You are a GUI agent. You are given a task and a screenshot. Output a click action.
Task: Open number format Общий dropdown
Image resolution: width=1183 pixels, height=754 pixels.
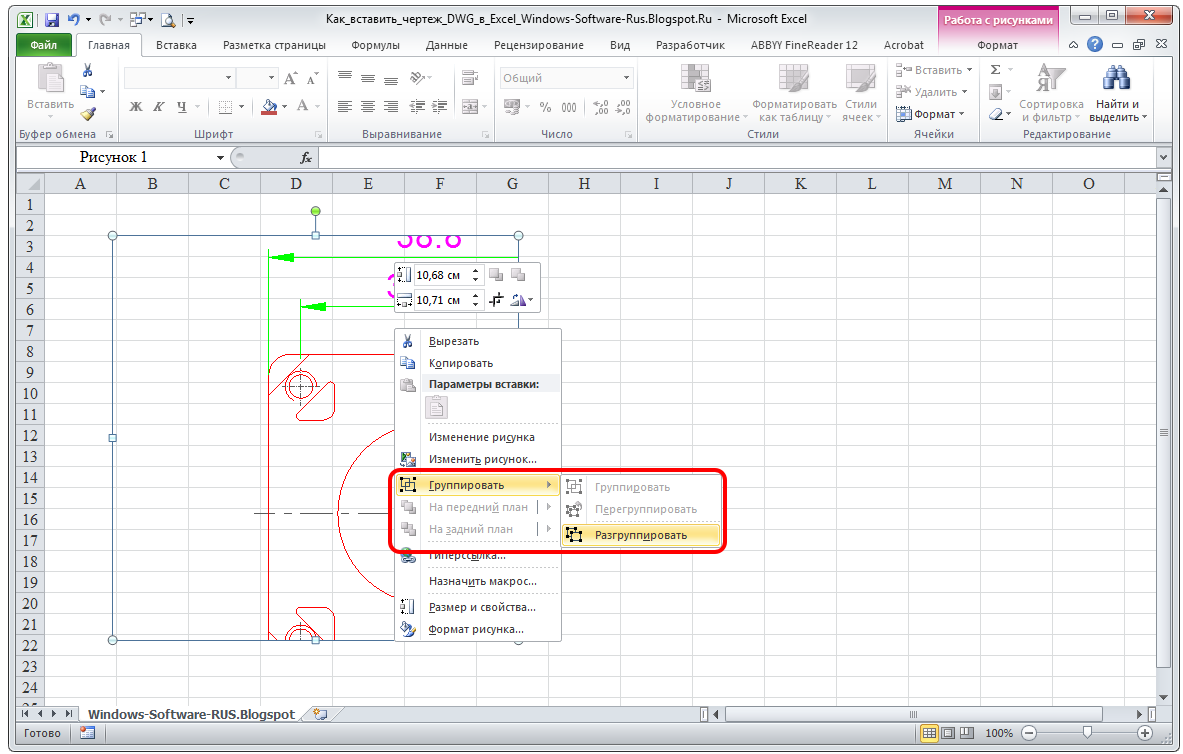tap(625, 78)
